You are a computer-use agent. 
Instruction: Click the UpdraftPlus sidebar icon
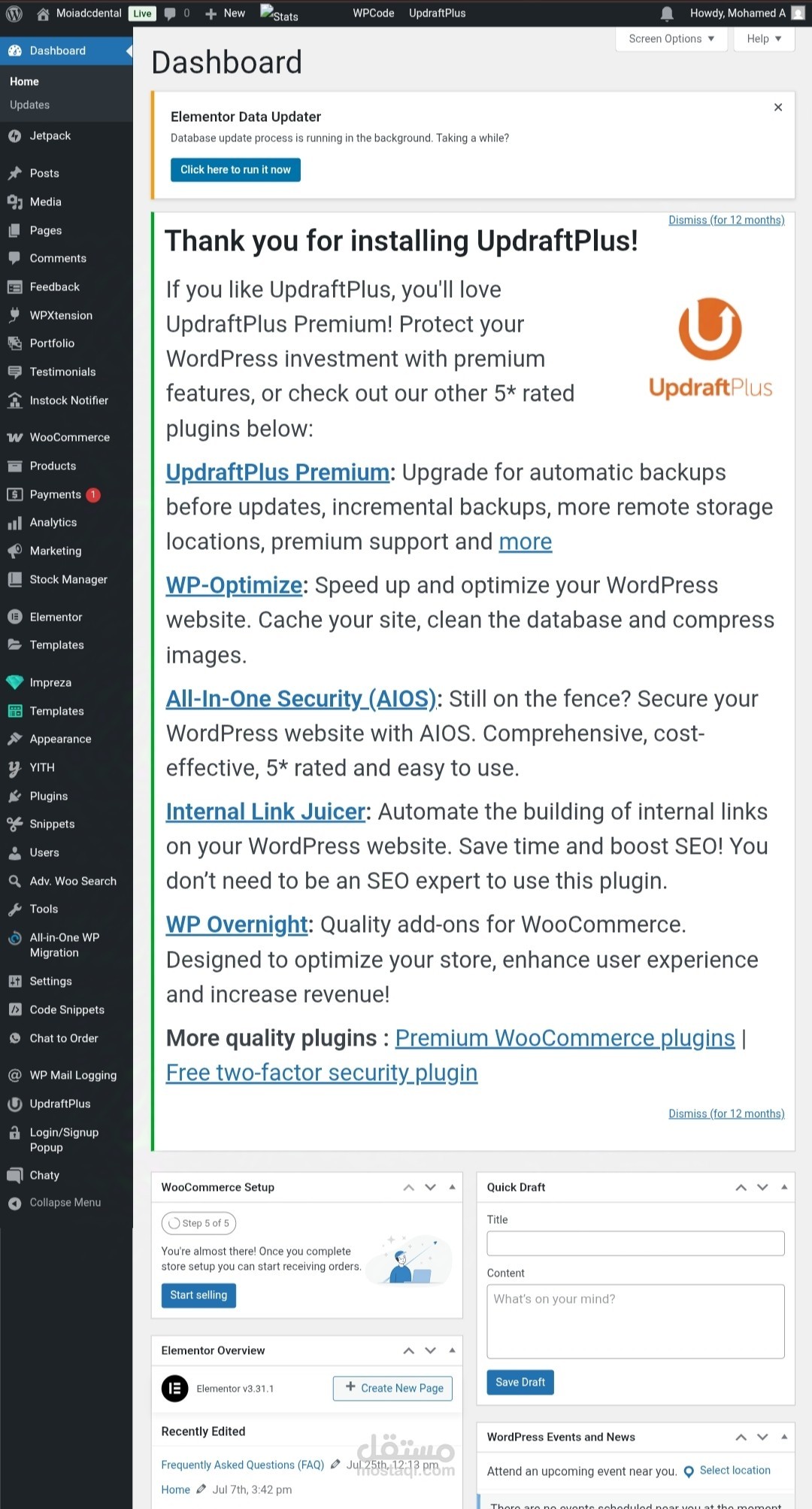[x=14, y=1104]
